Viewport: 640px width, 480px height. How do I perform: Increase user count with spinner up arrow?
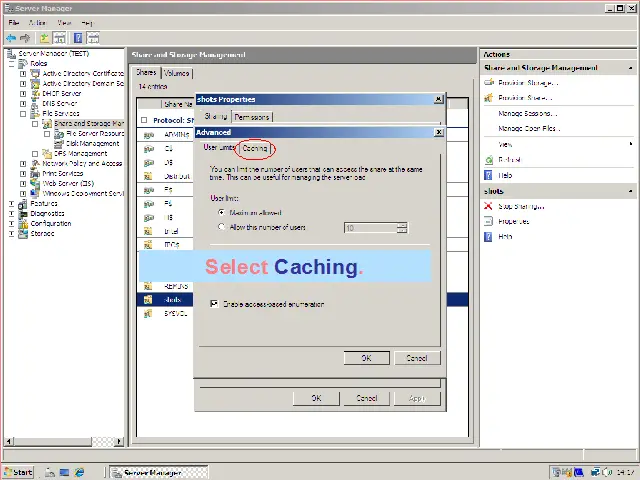click(402, 224)
